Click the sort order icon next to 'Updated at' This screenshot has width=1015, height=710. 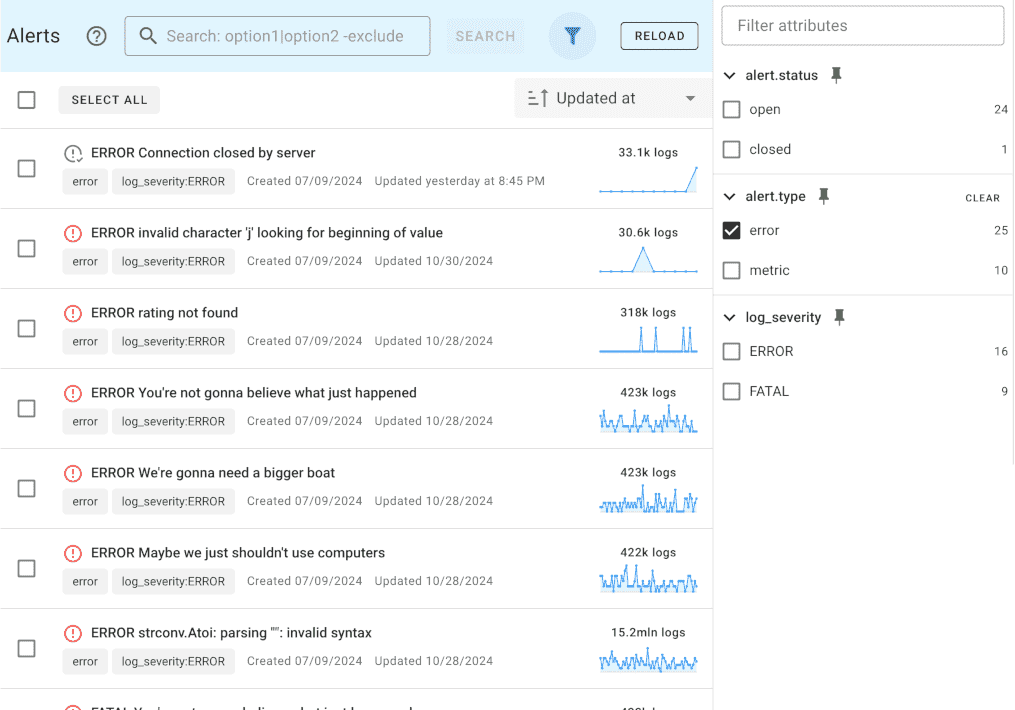point(537,97)
